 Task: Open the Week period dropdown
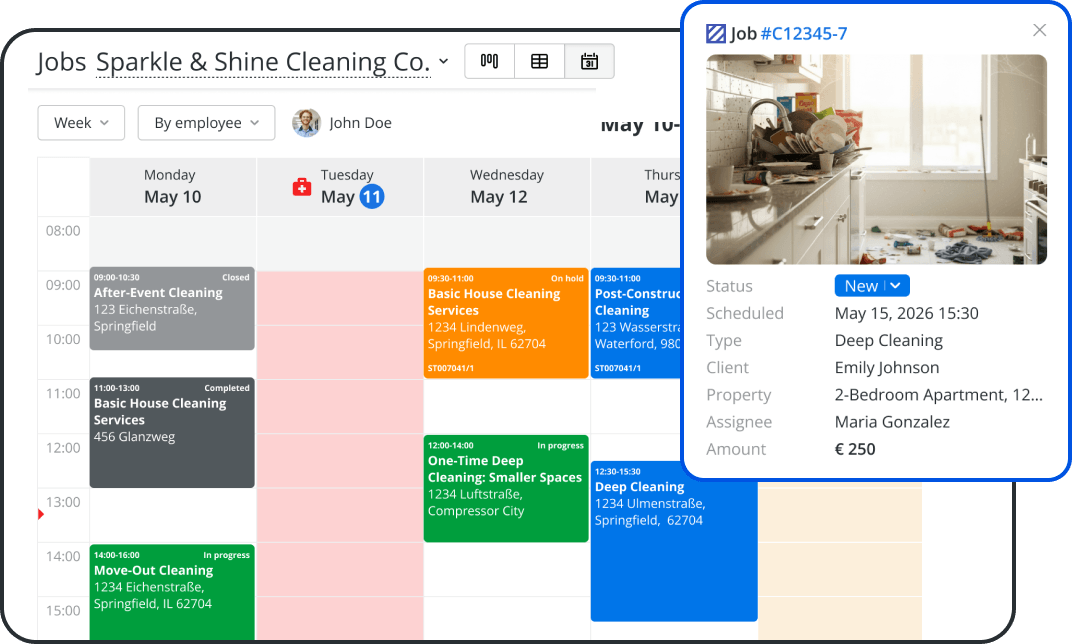(81, 123)
